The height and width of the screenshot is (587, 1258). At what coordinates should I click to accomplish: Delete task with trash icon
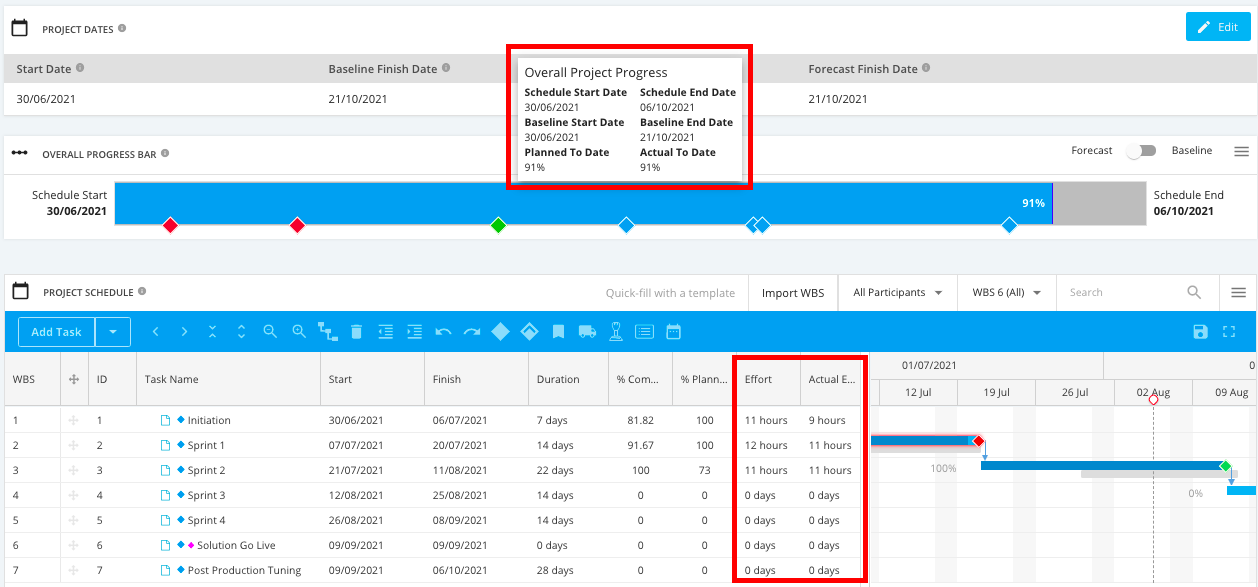pos(356,331)
